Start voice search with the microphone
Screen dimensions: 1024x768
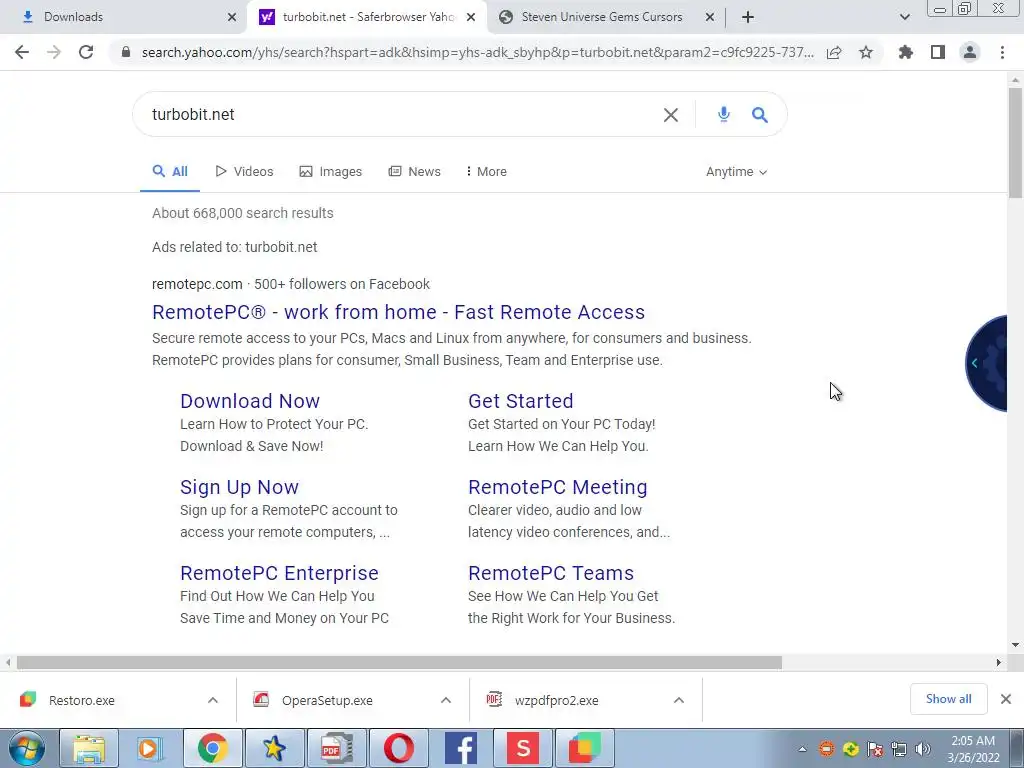click(x=724, y=114)
